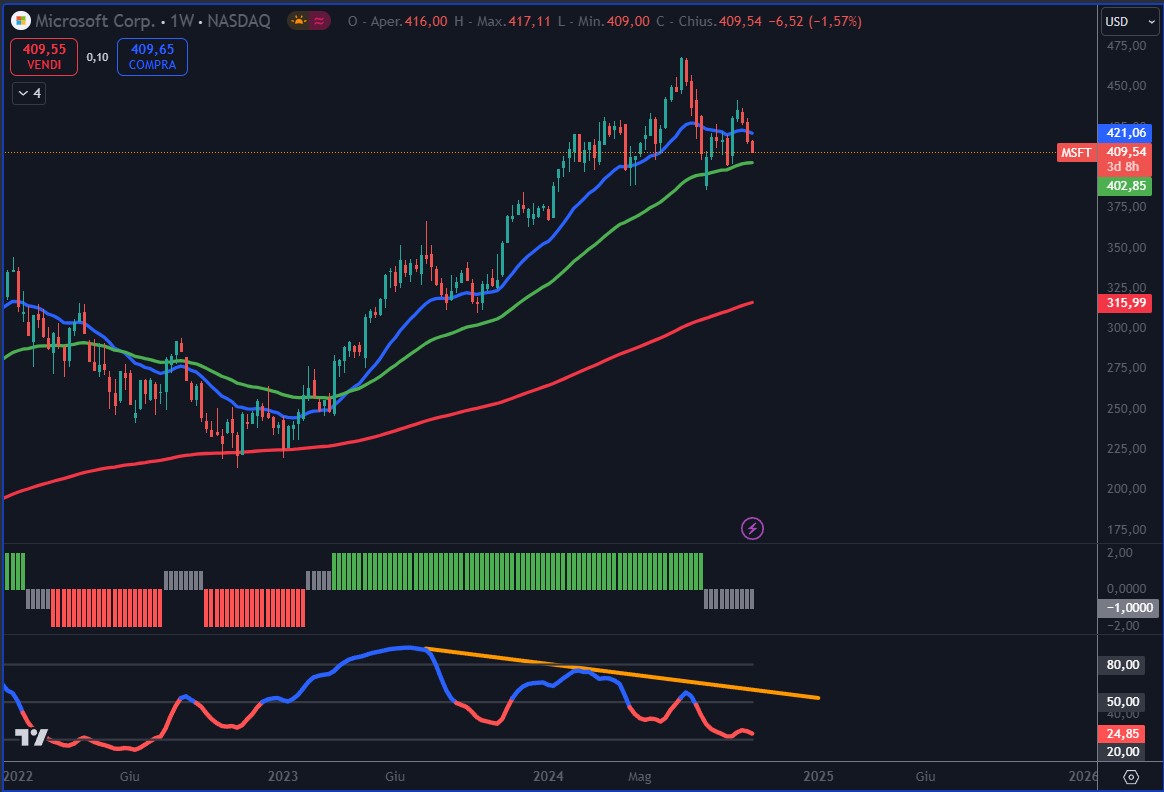Click the orange trendline on the oscillator

point(620,672)
